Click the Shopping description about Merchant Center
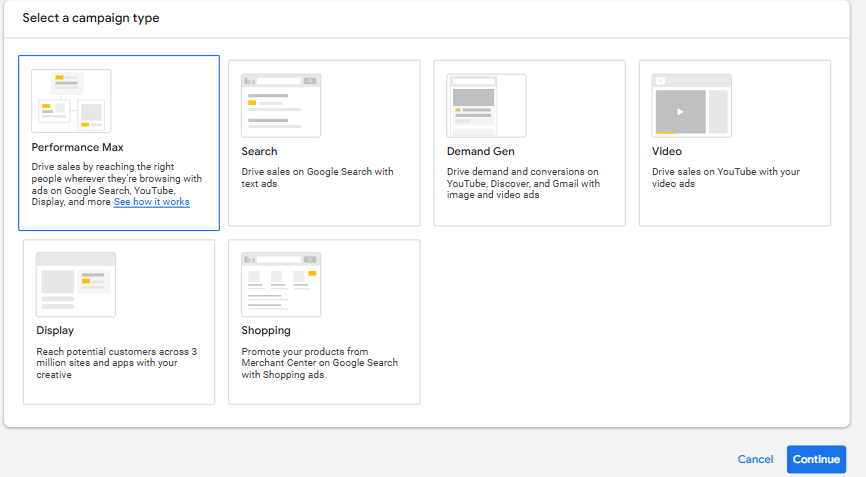Viewport: 866px width, 477px height. 320,363
